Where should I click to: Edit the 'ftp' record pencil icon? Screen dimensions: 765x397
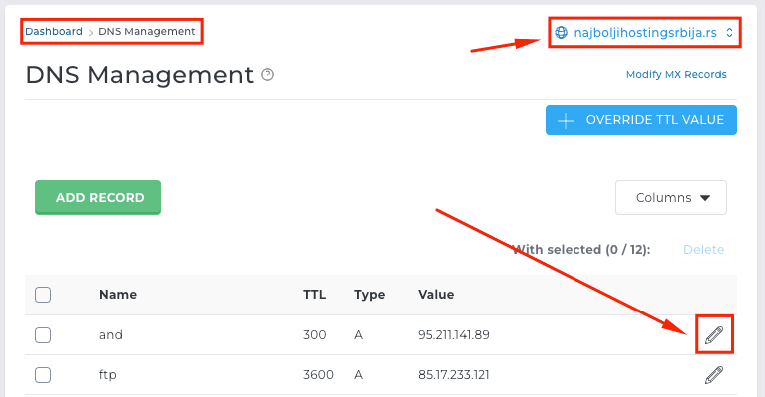pos(714,375)
